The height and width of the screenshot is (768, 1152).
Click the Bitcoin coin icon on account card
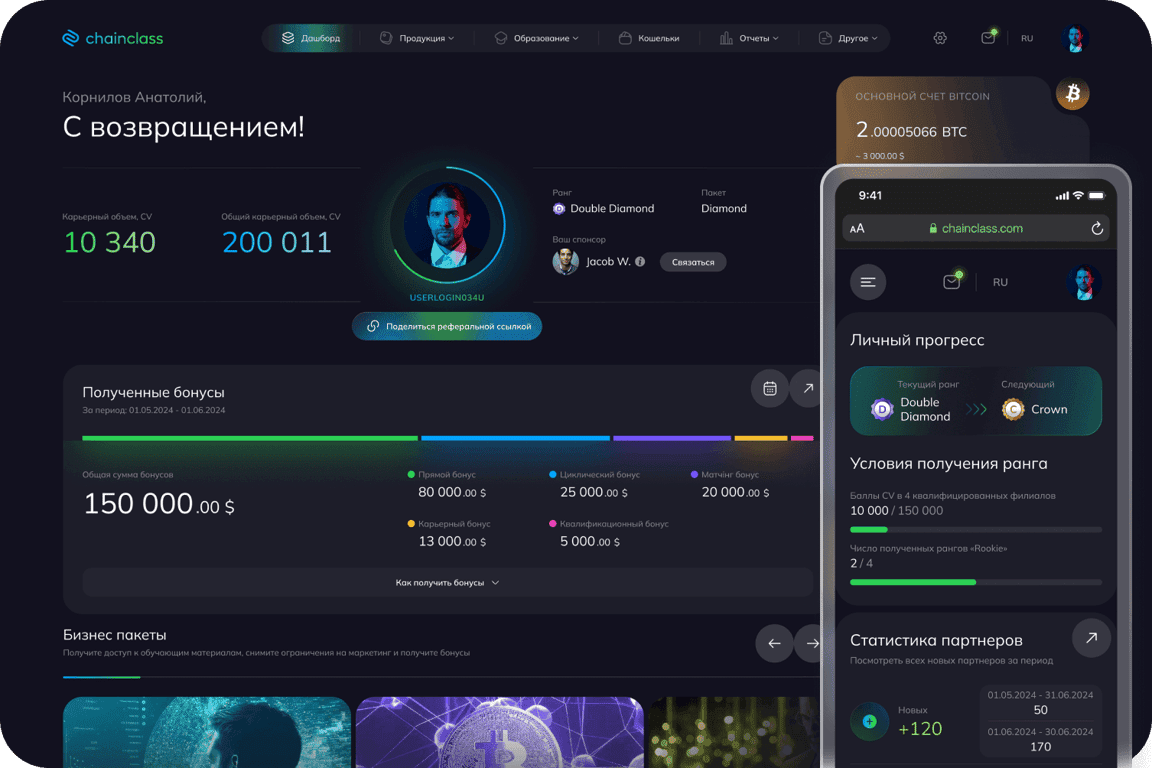1073,94
